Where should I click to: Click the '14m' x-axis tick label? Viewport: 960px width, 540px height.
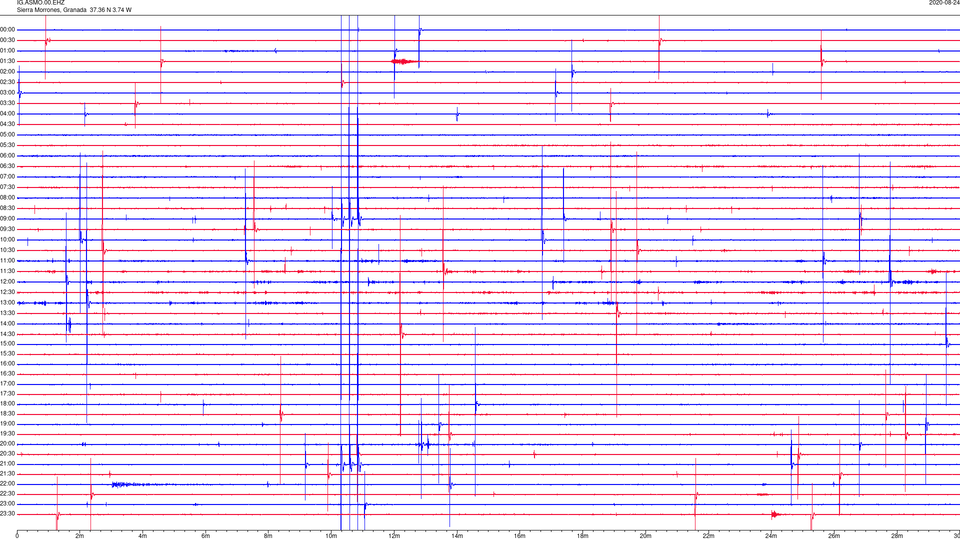click(x=457, y=536)
